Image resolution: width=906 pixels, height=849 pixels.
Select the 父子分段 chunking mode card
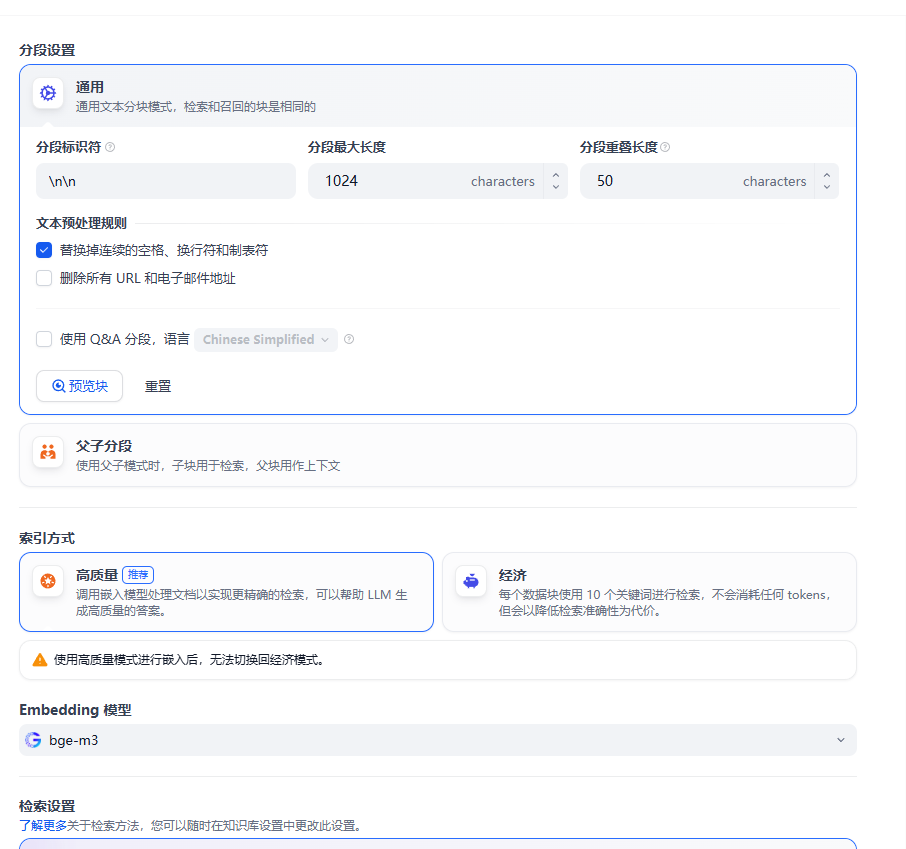[437, 455]
